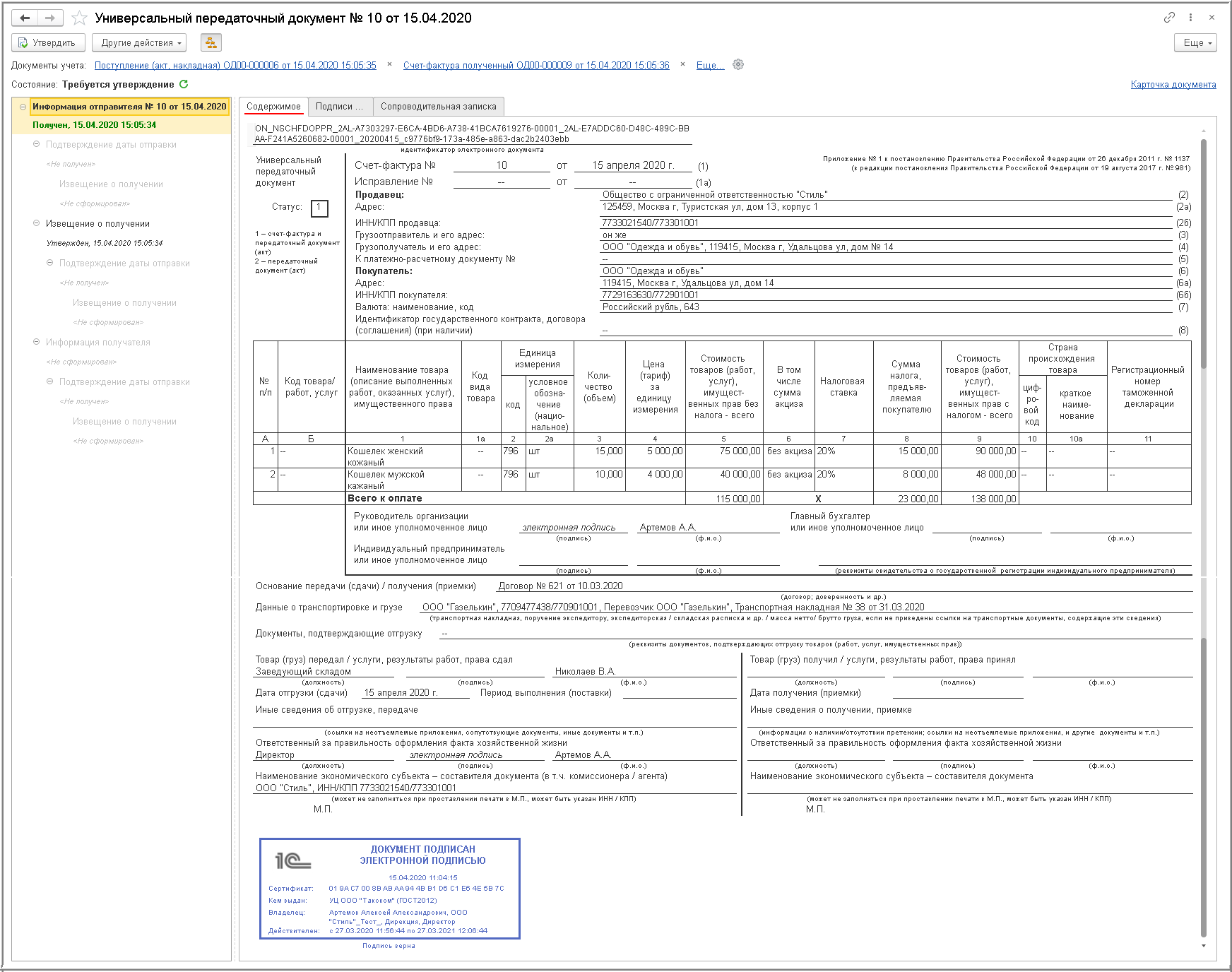Open the Поступление (акт, накладная) link
1232x972 pixels.
[x=235, y=65]
